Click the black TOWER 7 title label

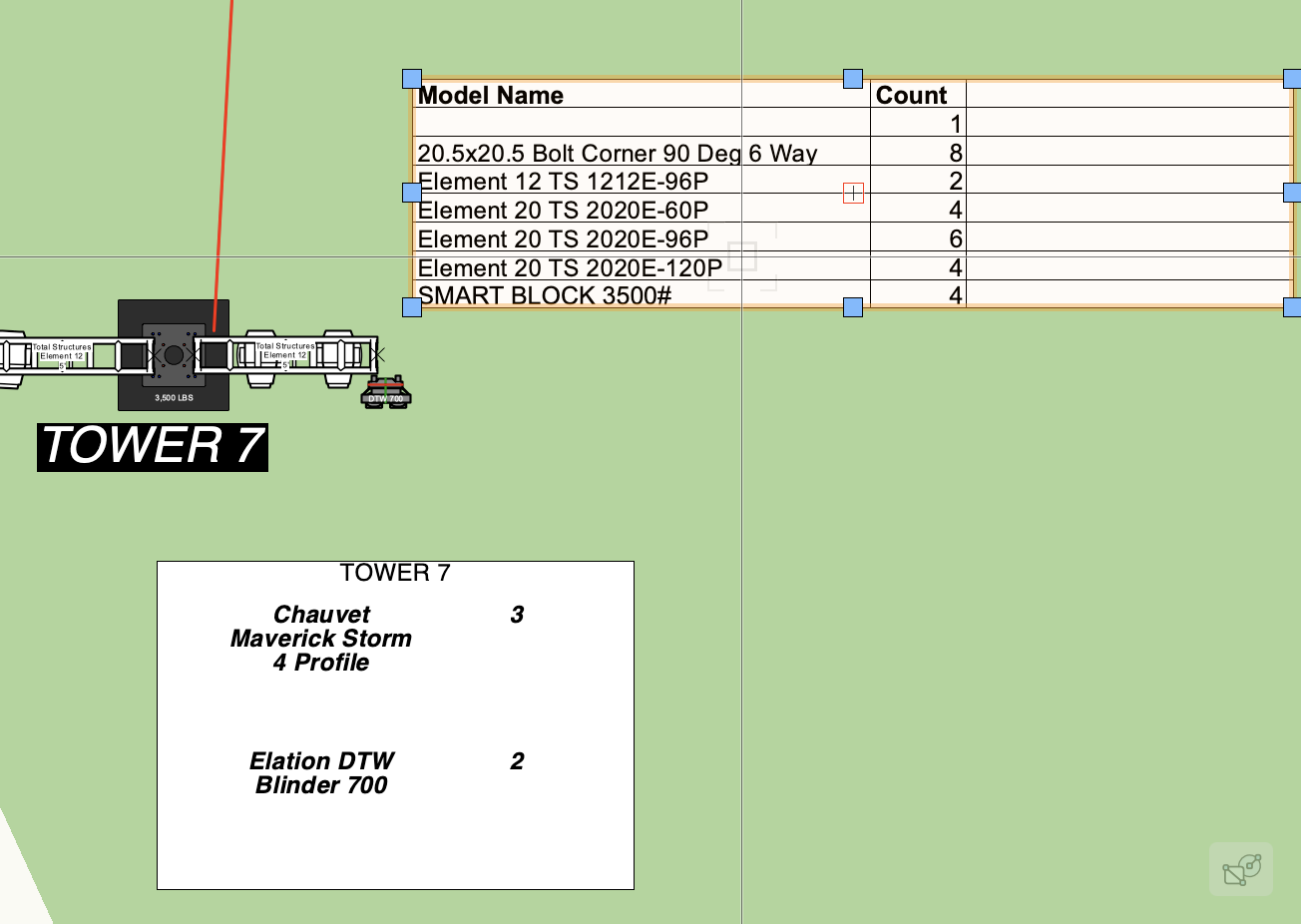pos(153,446)
